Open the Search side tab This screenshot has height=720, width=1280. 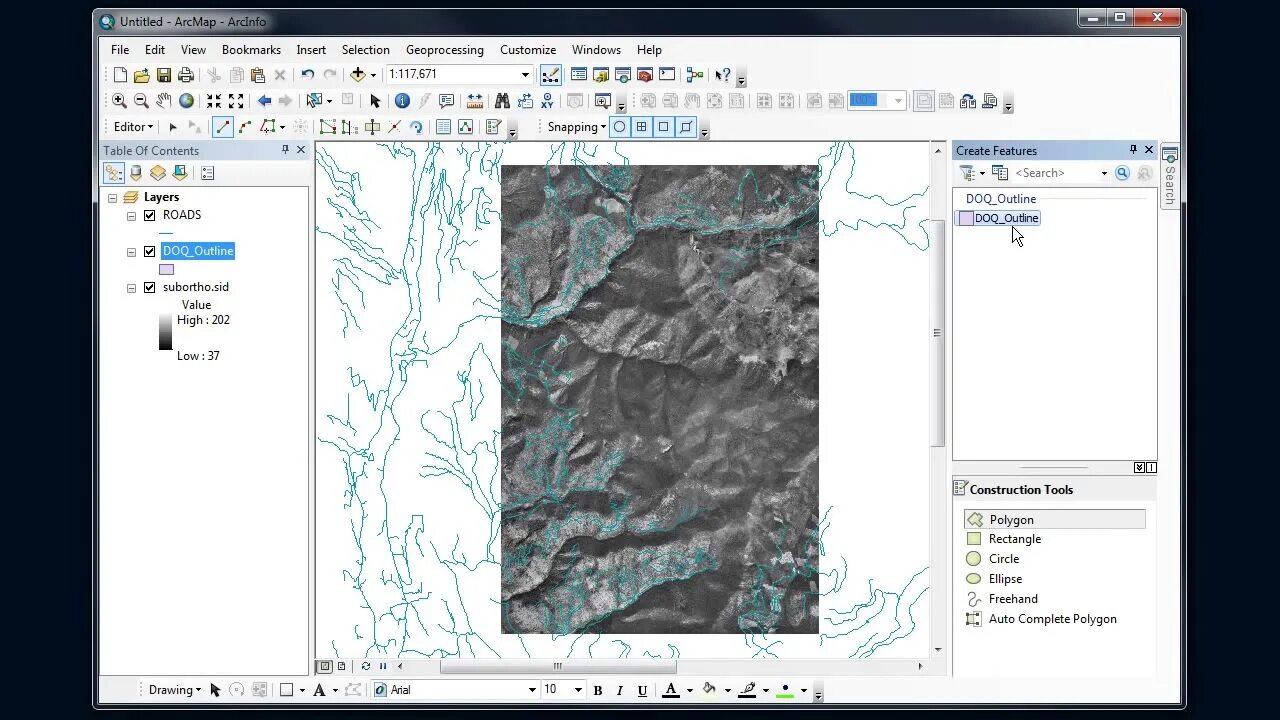pyautogui.click(x=1169, y=176)
